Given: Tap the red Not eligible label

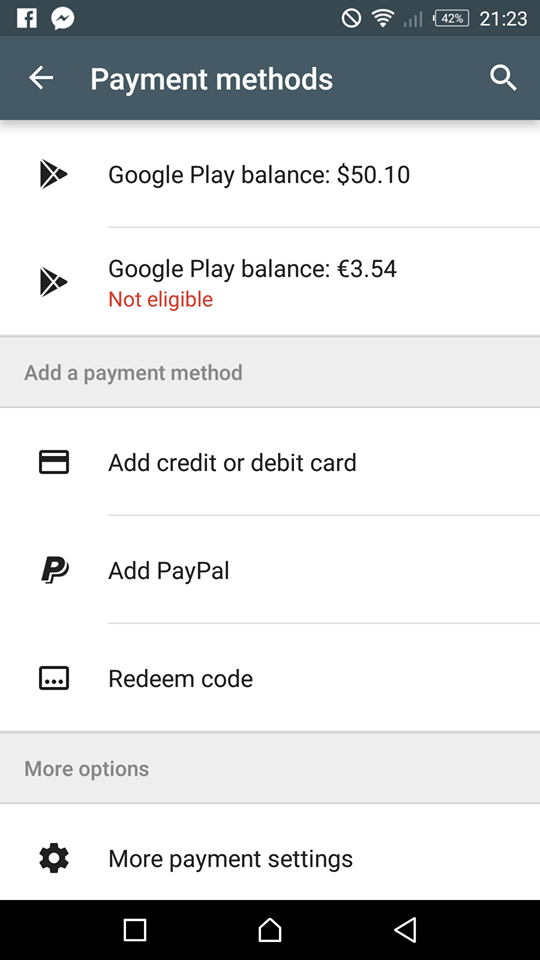Looking at the screenshot, I should click(160, 299).
